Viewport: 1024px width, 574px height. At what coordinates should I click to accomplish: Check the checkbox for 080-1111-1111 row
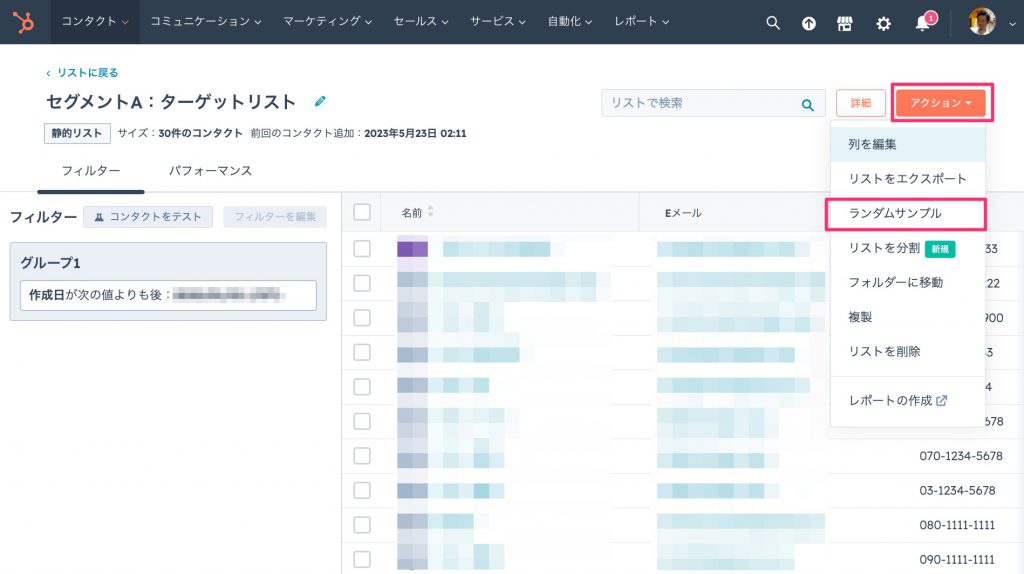coord(362,525)
